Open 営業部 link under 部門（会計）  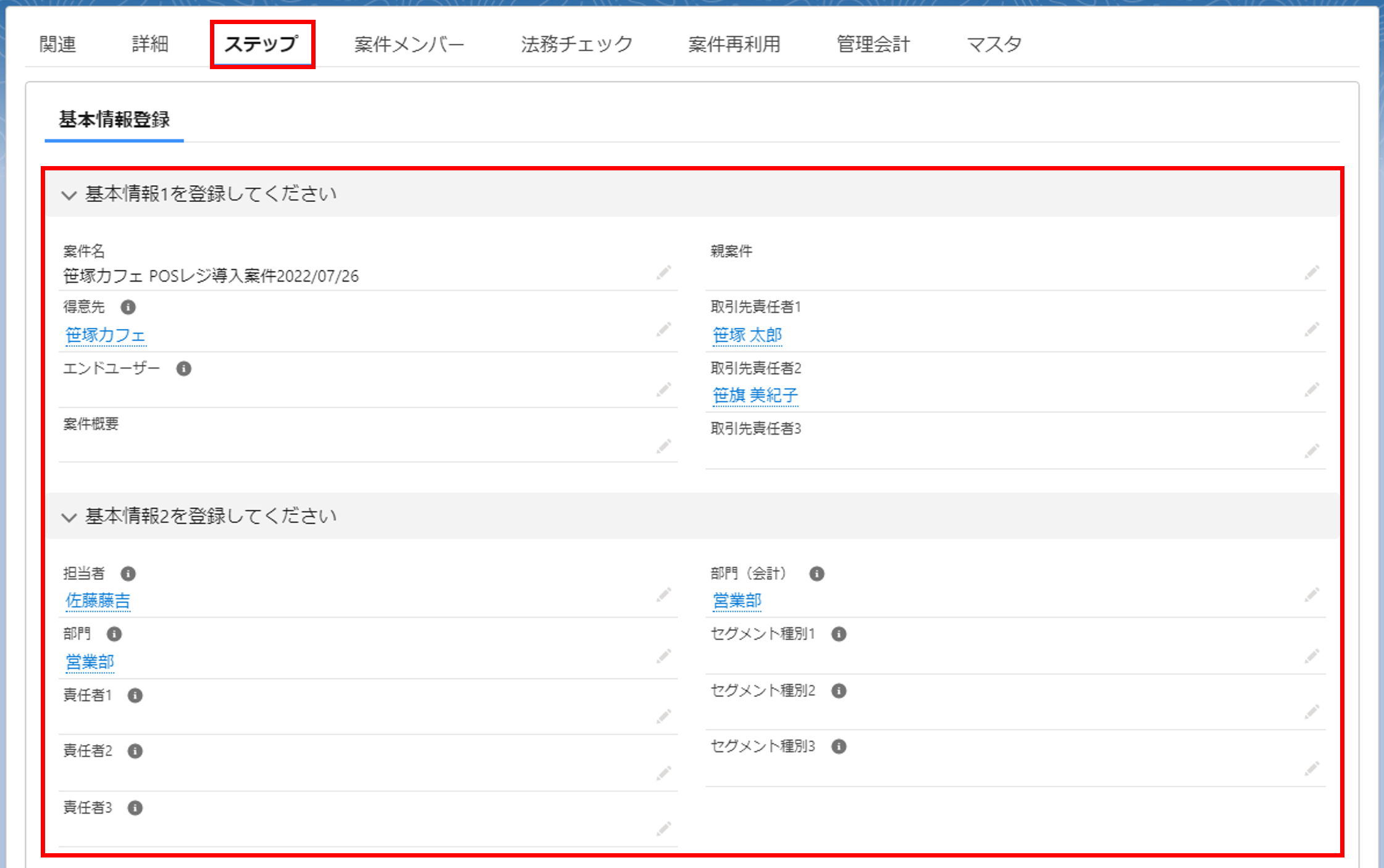pyautogui.click(x=737, y=601)
